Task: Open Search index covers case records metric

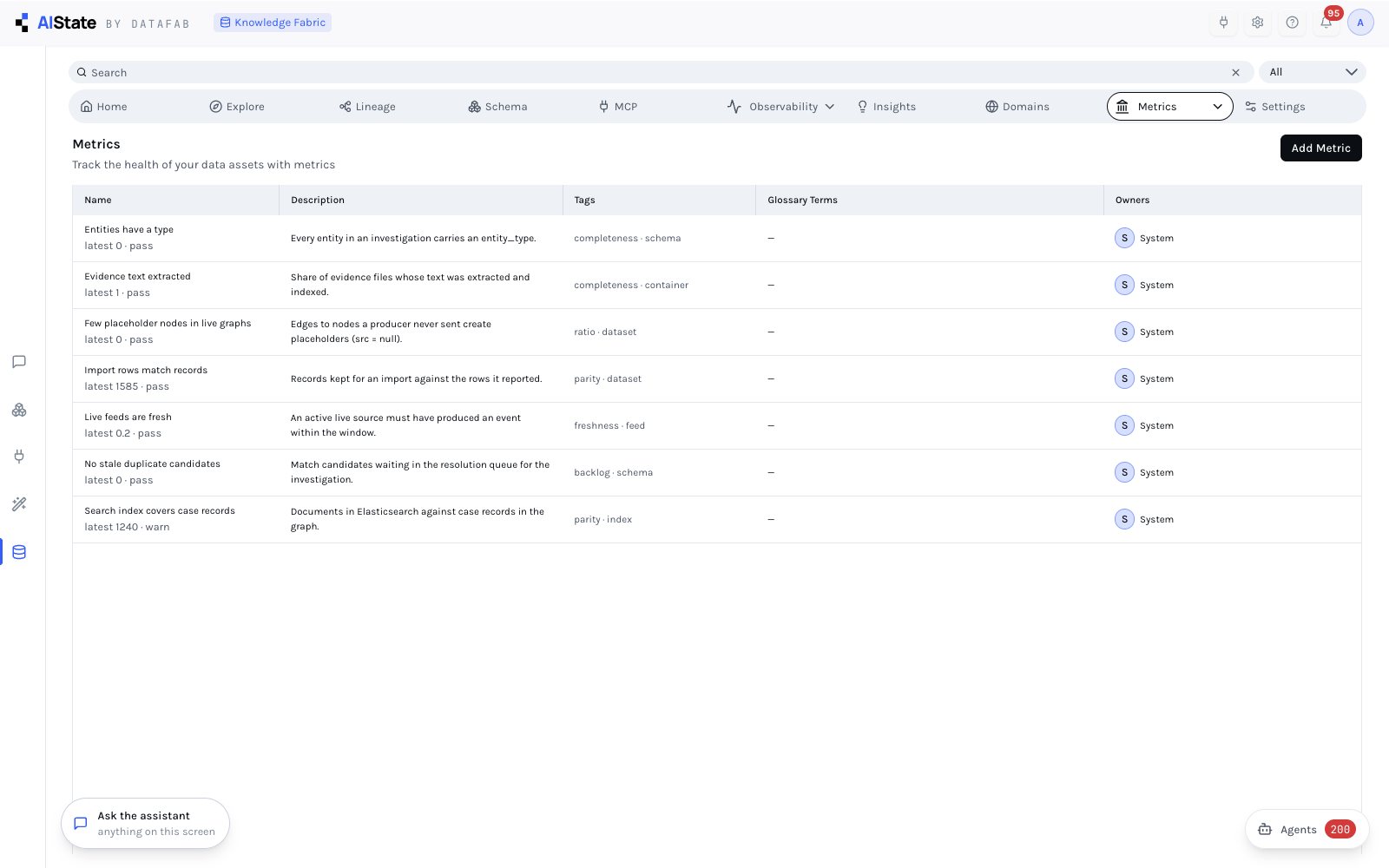Action: [x=160, y=511]
